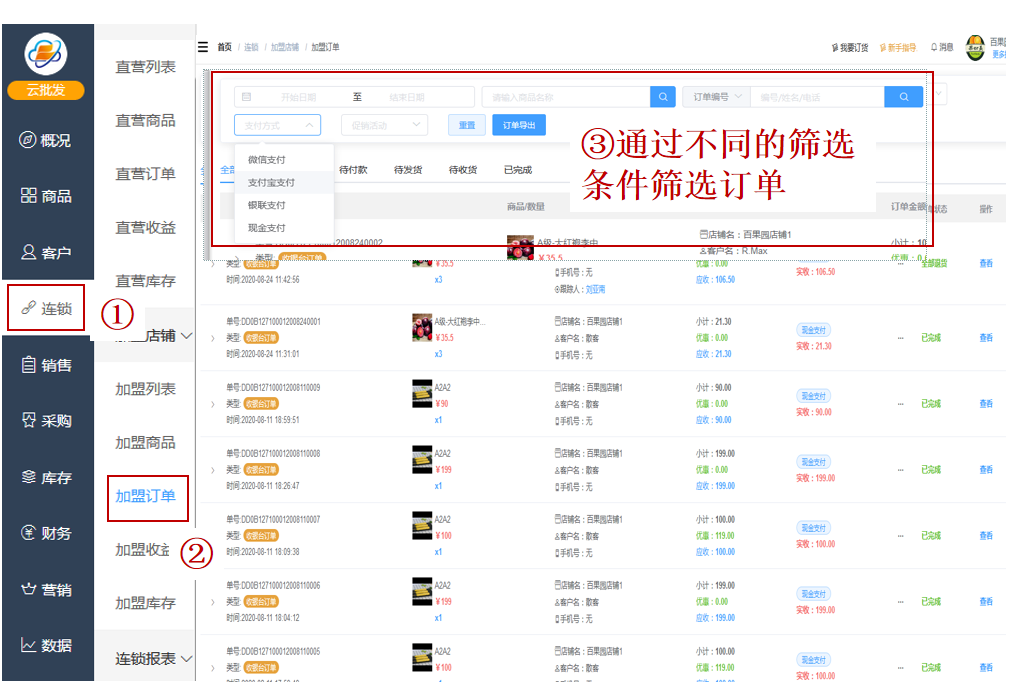Open 消息 notifications bell
Viewport: 1011px width, 693px height.
point(942,47)
